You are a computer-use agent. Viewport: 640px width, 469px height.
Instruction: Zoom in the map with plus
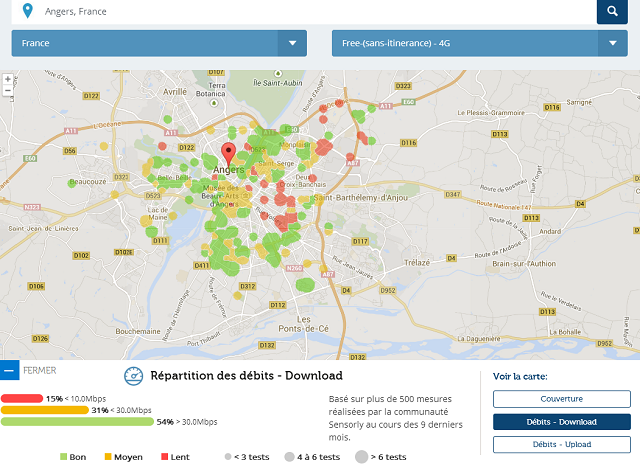pos(8,78)
